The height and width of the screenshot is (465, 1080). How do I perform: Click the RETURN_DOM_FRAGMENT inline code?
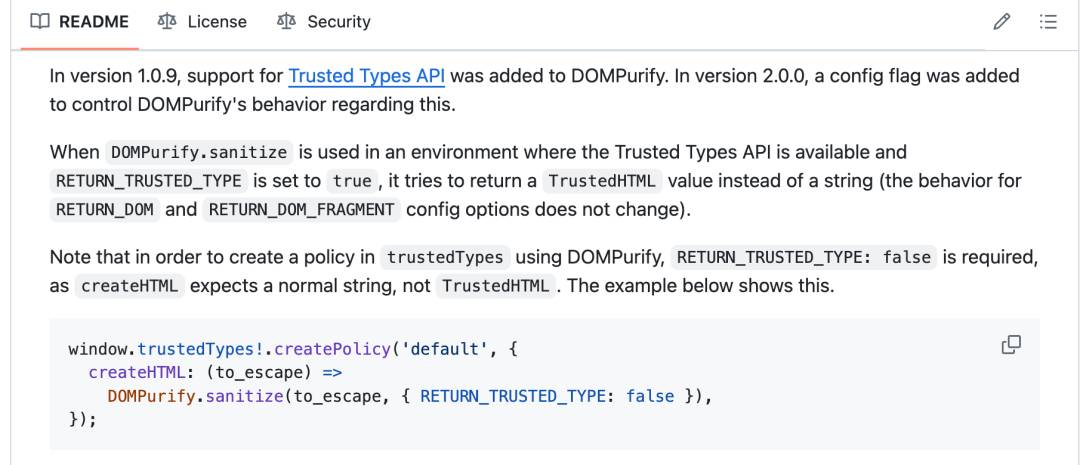(x=302, y=209)
